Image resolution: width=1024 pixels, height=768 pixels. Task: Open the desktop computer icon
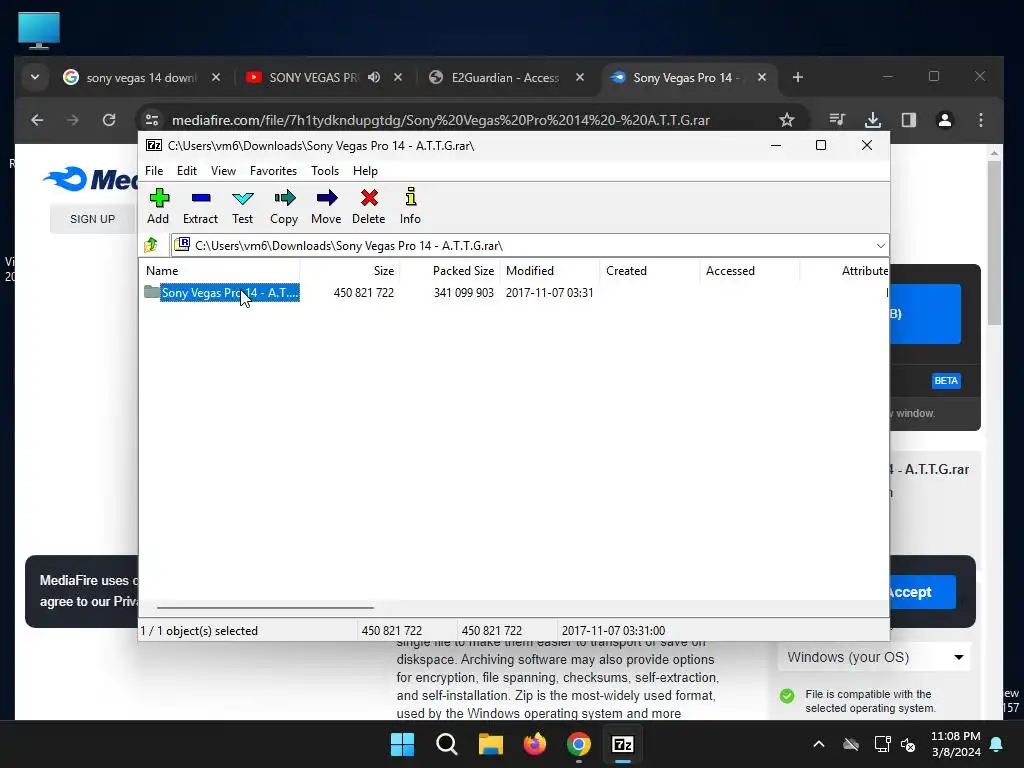click(39, 30)
